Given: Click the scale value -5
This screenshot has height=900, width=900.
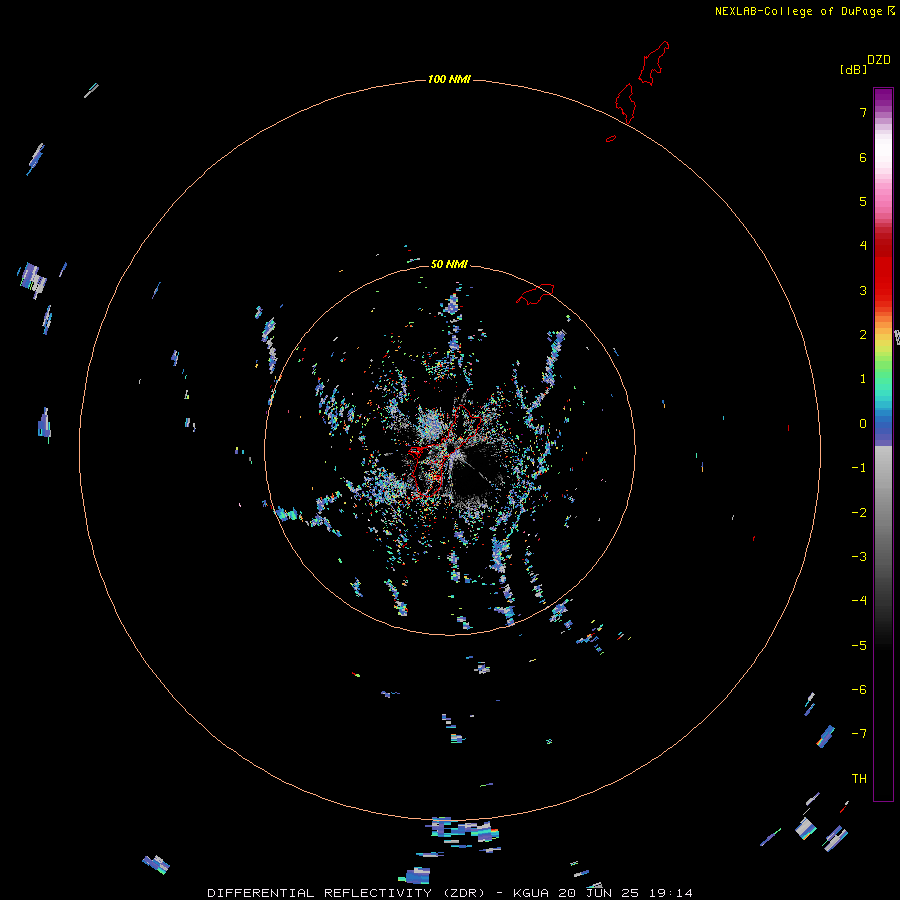Looking at the screenshot, I should tap(859, 645).
